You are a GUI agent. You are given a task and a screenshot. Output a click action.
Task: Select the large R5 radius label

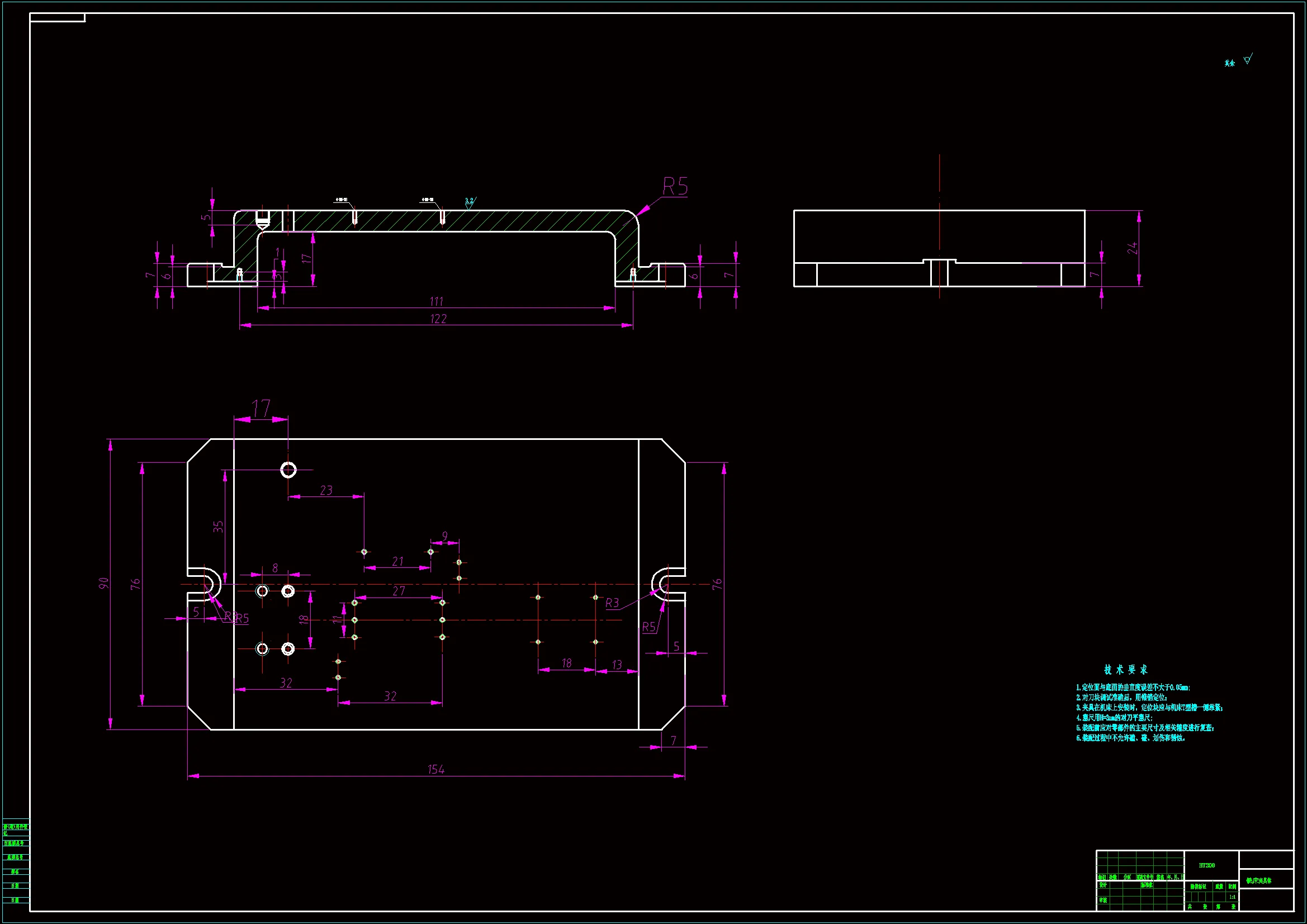click(x=675, y=187)
